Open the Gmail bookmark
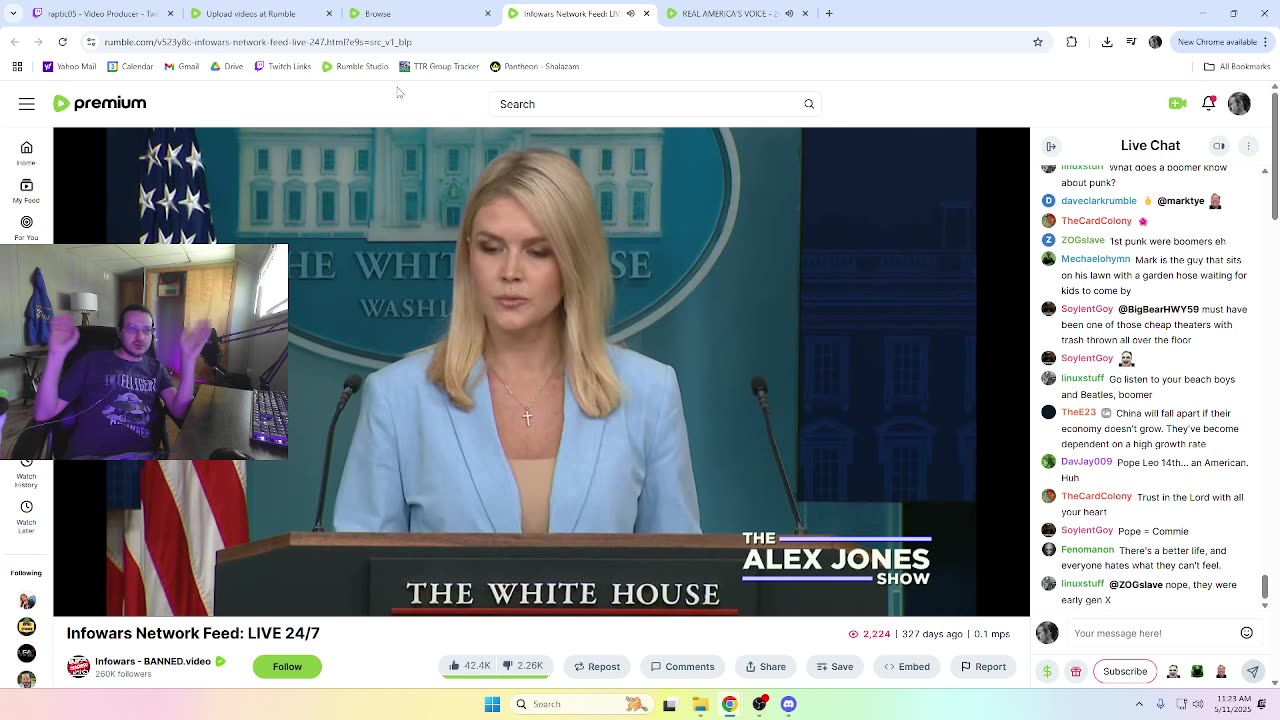Image resolution: width=1280 pixels, height=720 pixels. [181, 66]
